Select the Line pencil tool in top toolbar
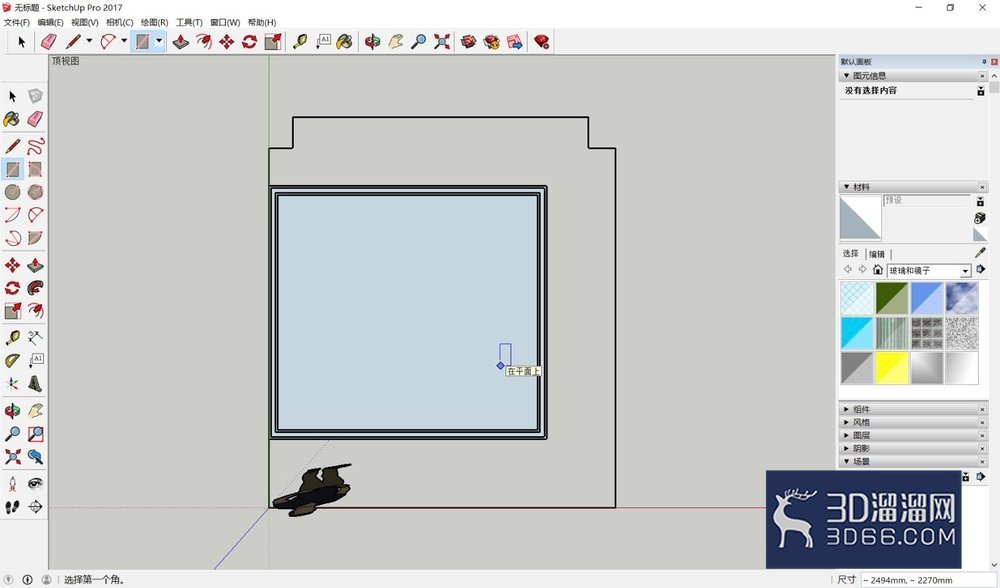The image size is (1000, 588). click(x=73, y=42)
